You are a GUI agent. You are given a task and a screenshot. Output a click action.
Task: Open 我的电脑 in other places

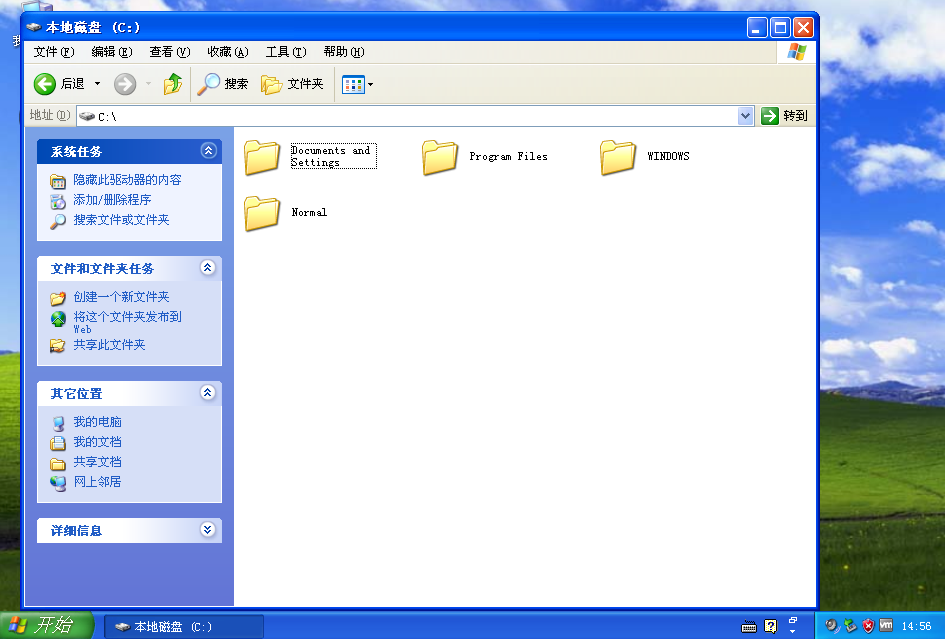tap(97, 422)
